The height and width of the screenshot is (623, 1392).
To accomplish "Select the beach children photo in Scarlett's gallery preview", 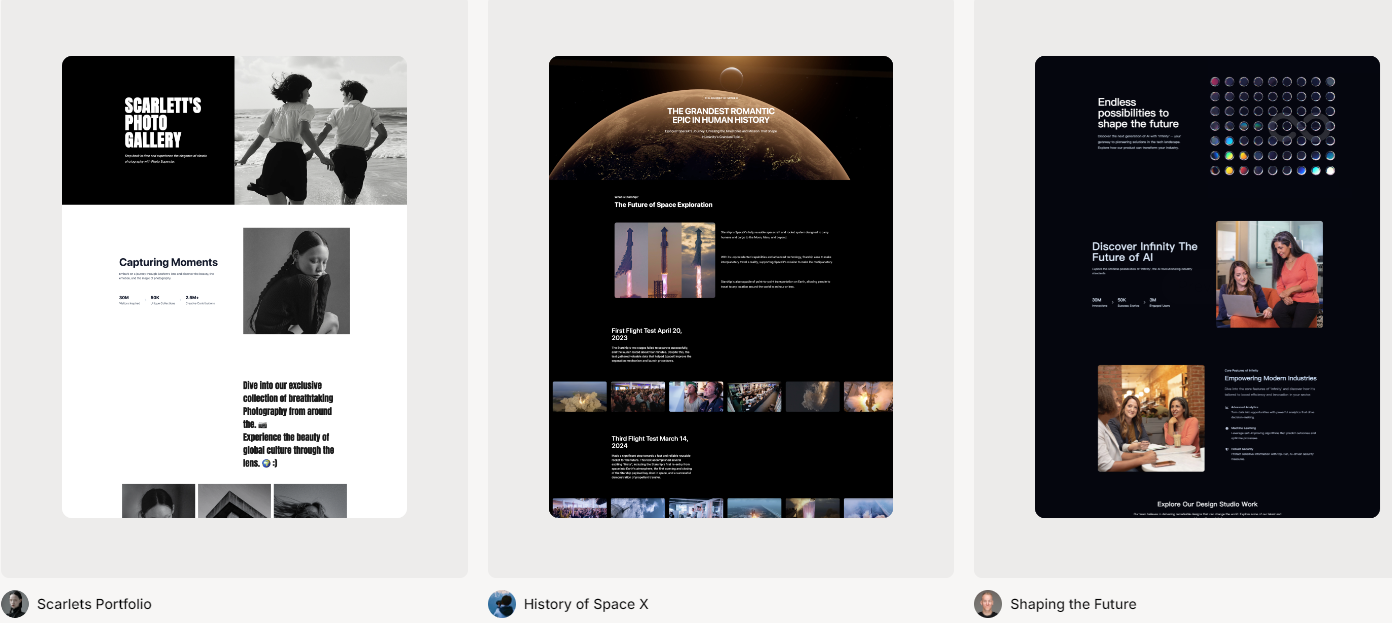I will [x=321, y=130].
